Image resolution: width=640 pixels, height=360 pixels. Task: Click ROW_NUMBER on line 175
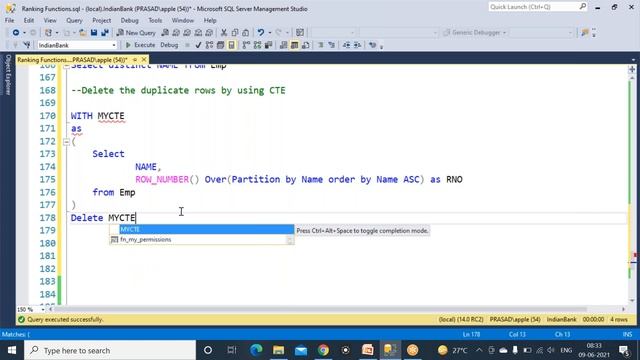point(162,180)
